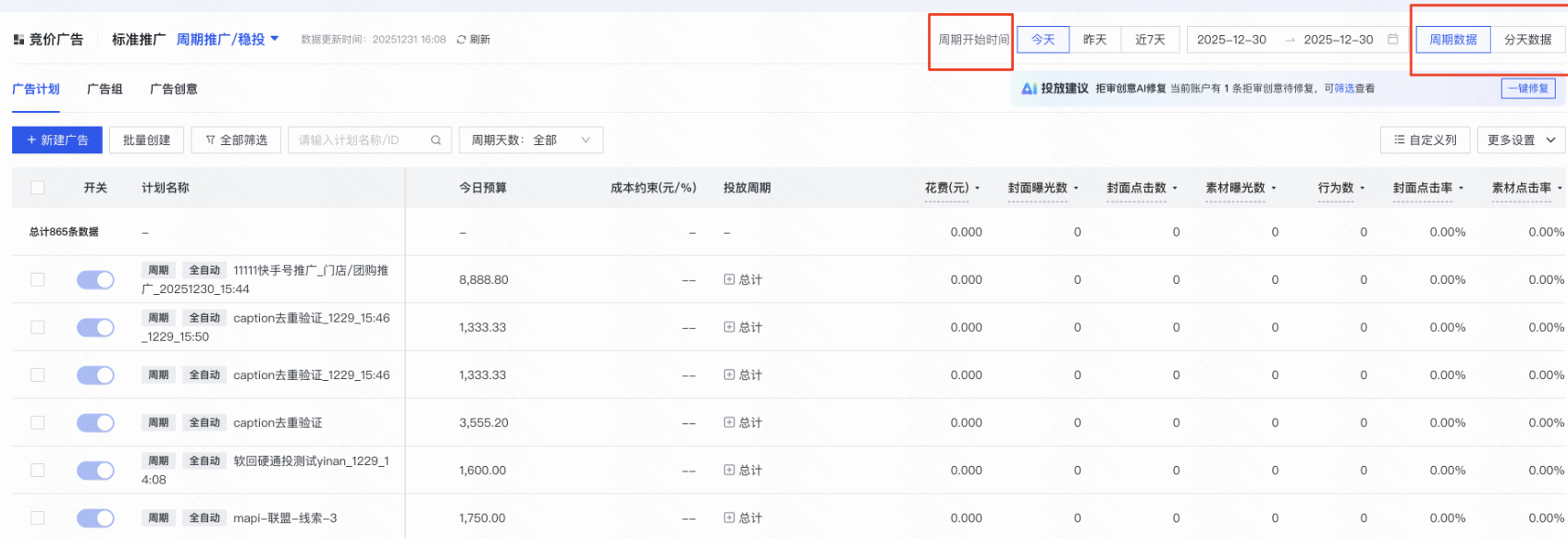Expand the 更多设置 dropdown
The image size is (1568, 538).
pyautogui.click(x=1521, y=141)
